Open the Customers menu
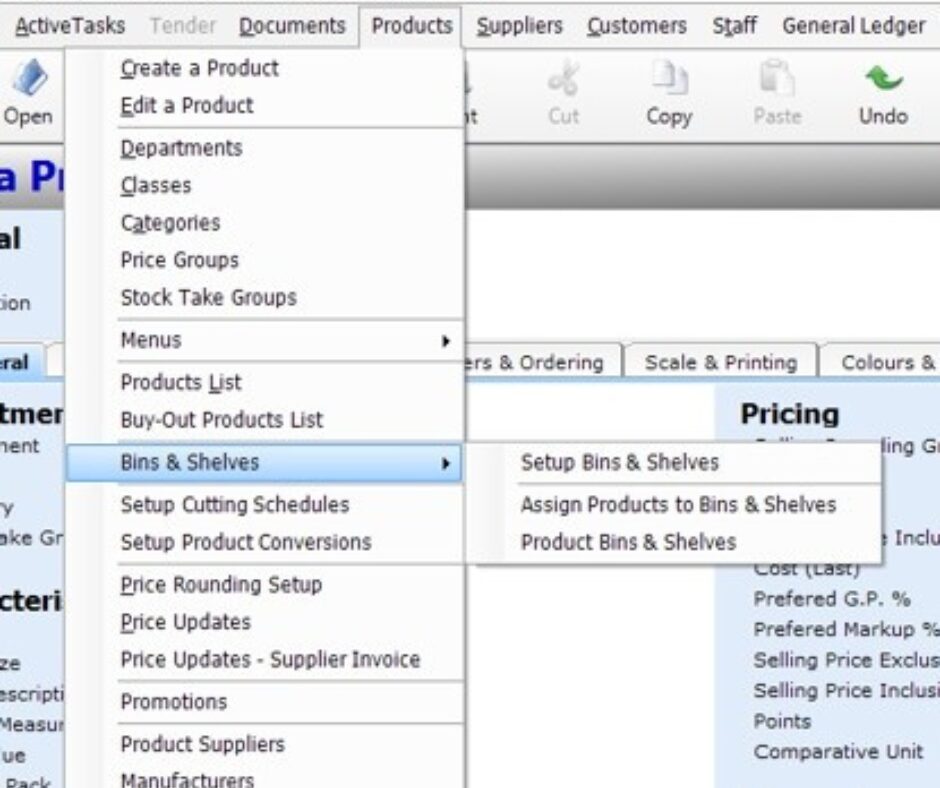 [x=635, y=26]
